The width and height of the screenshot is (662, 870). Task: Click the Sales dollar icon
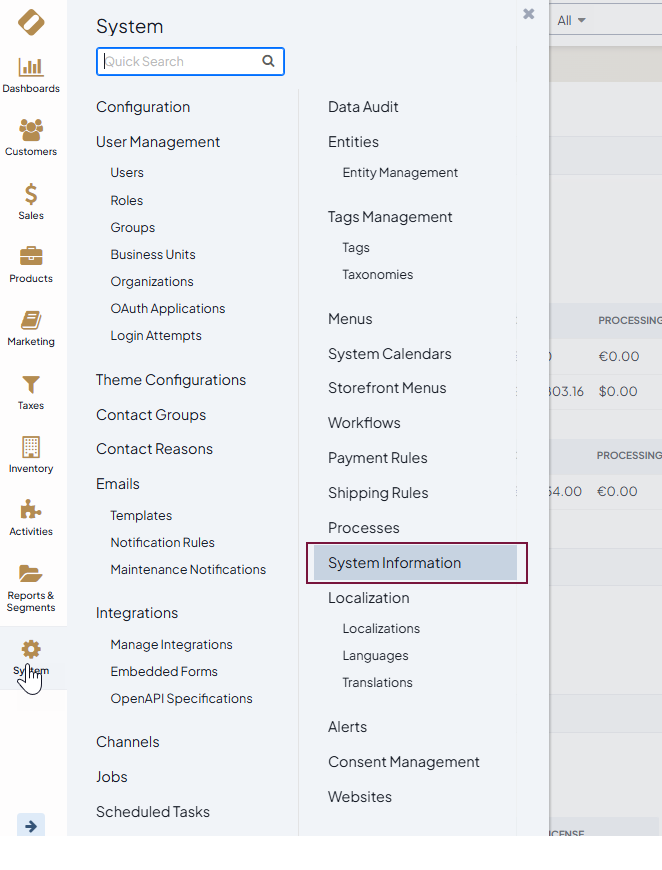click(x=31, y=194)
